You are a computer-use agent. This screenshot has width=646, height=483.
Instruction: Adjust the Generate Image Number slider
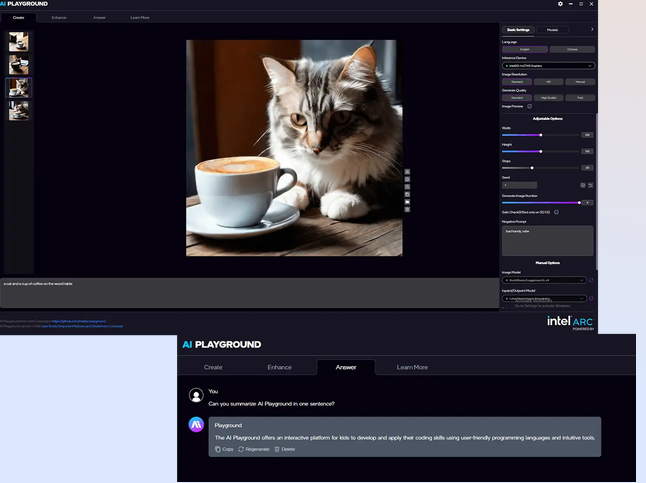541,203
